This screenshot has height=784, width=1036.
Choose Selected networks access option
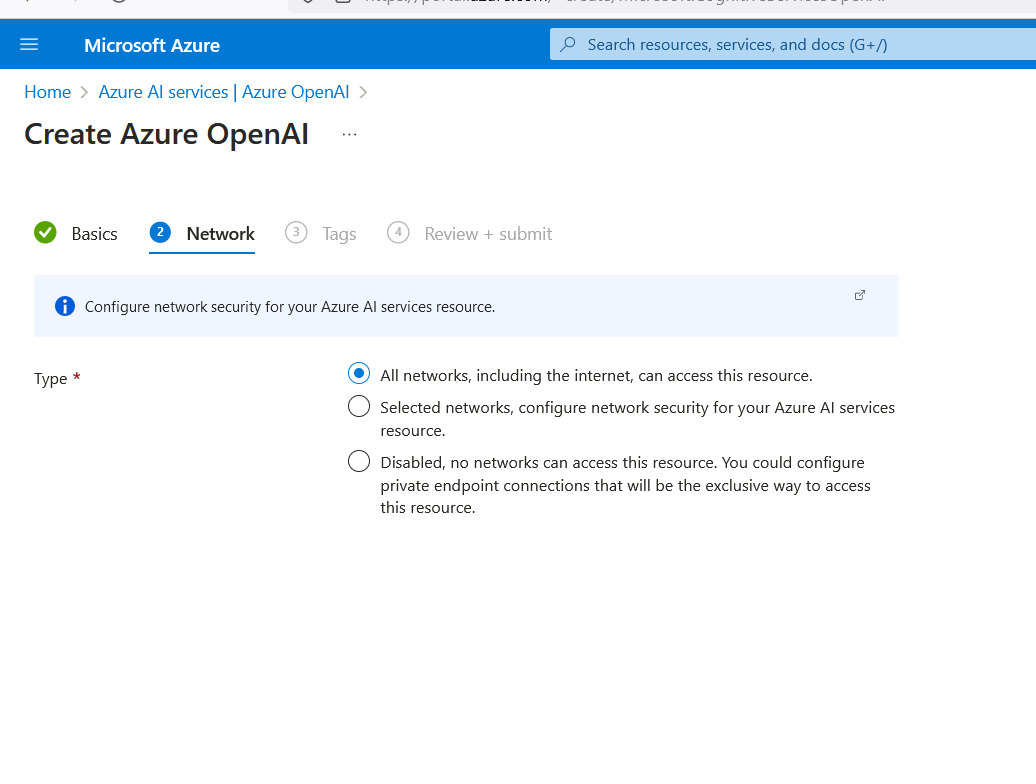(x=359, y=406)
